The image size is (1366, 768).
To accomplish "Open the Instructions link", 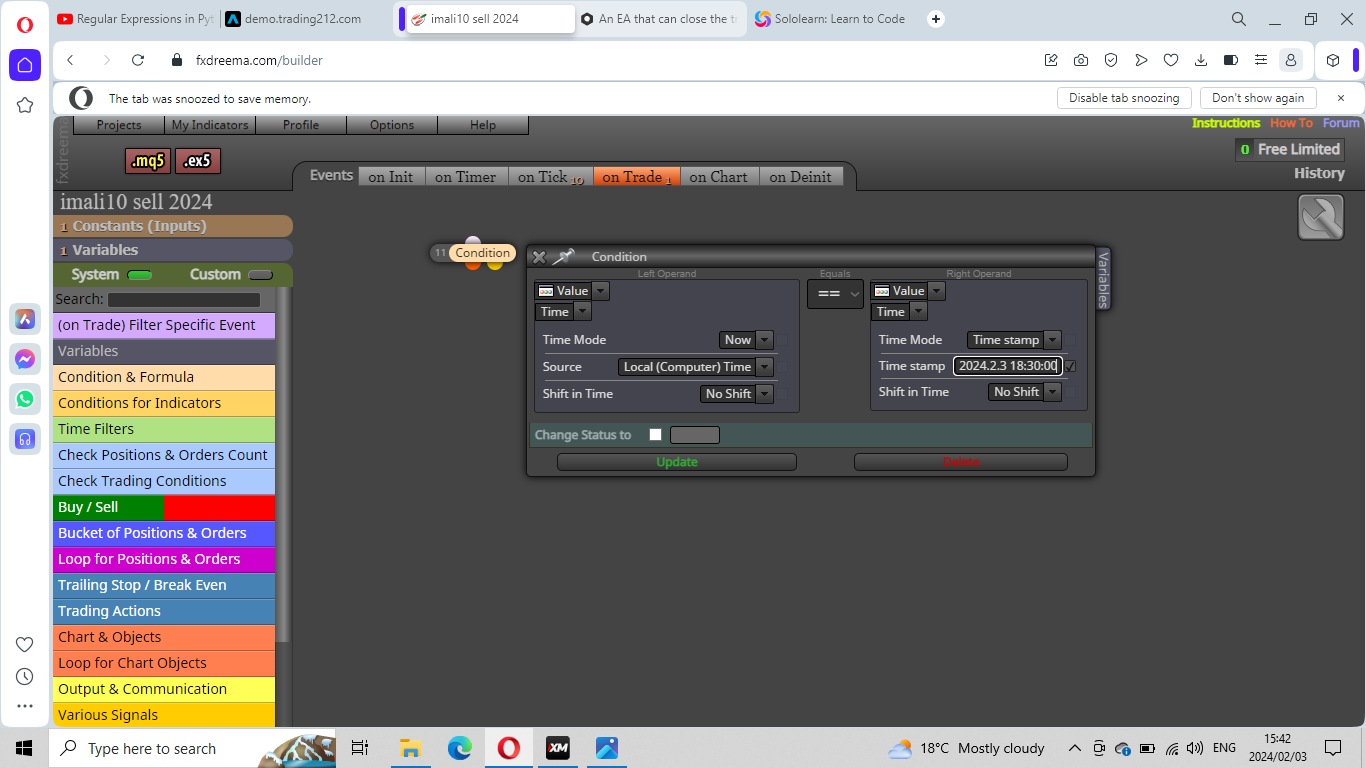I will [x=1226, y=123].
